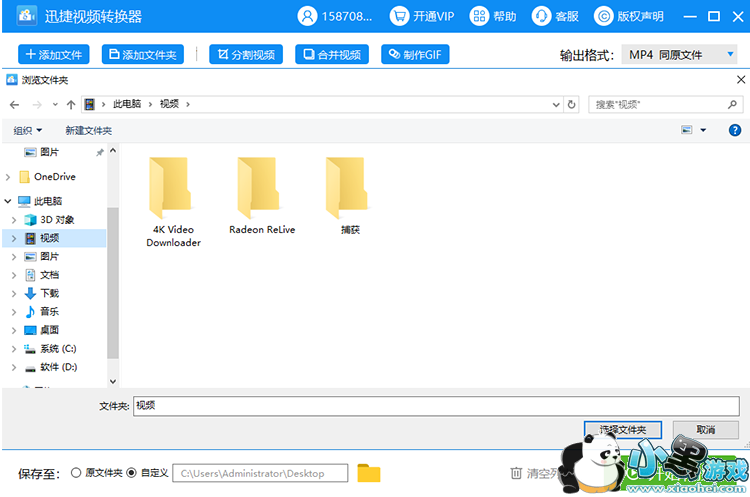This screenshot has height=497, width=750.
Task: Select the Radeon ReLive folder
Action: 262,196
